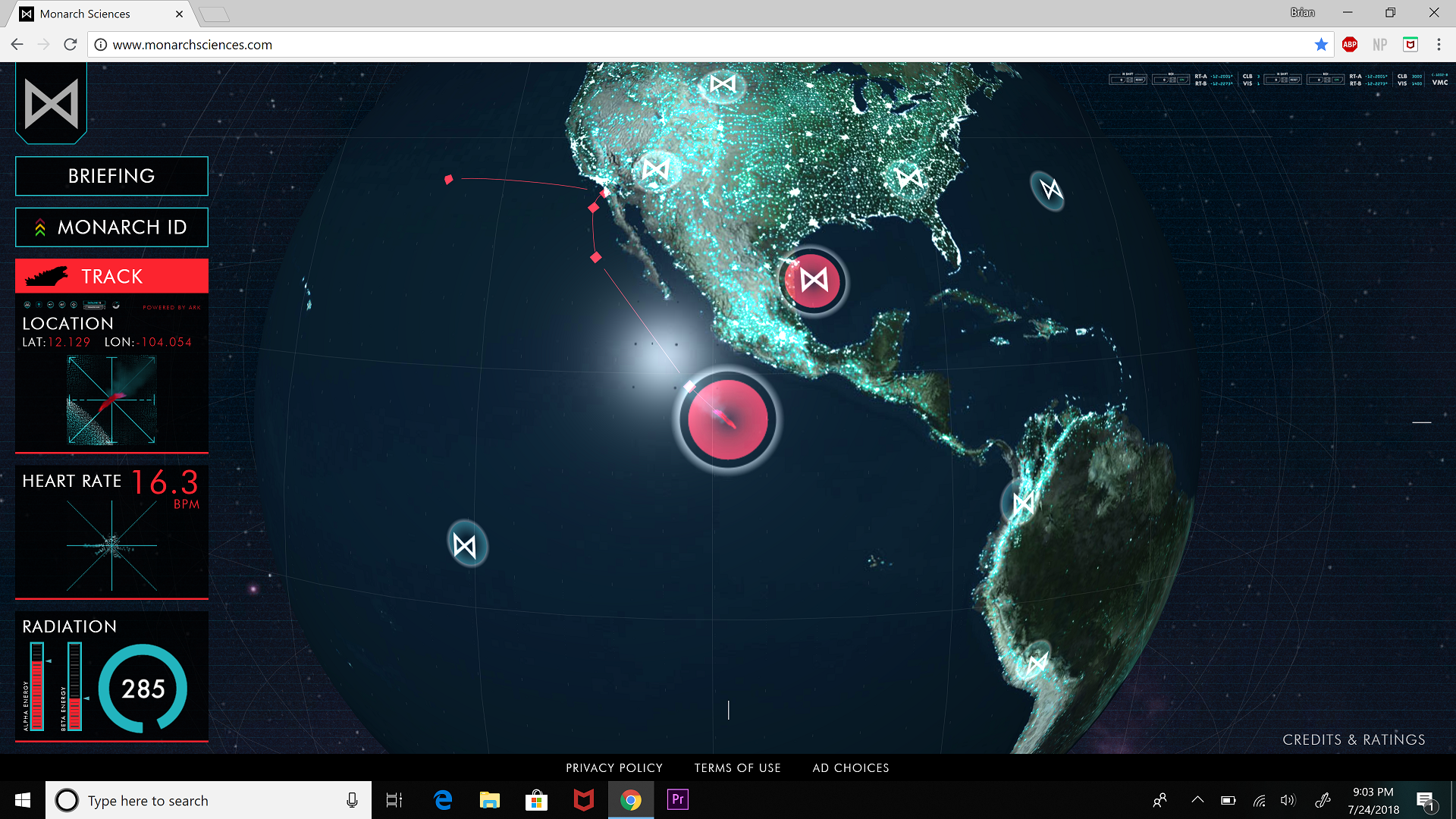Close the Monarch Sciences tab
Image resolution: width=1456 pixels, height=819 pixels.
(179, 14)
